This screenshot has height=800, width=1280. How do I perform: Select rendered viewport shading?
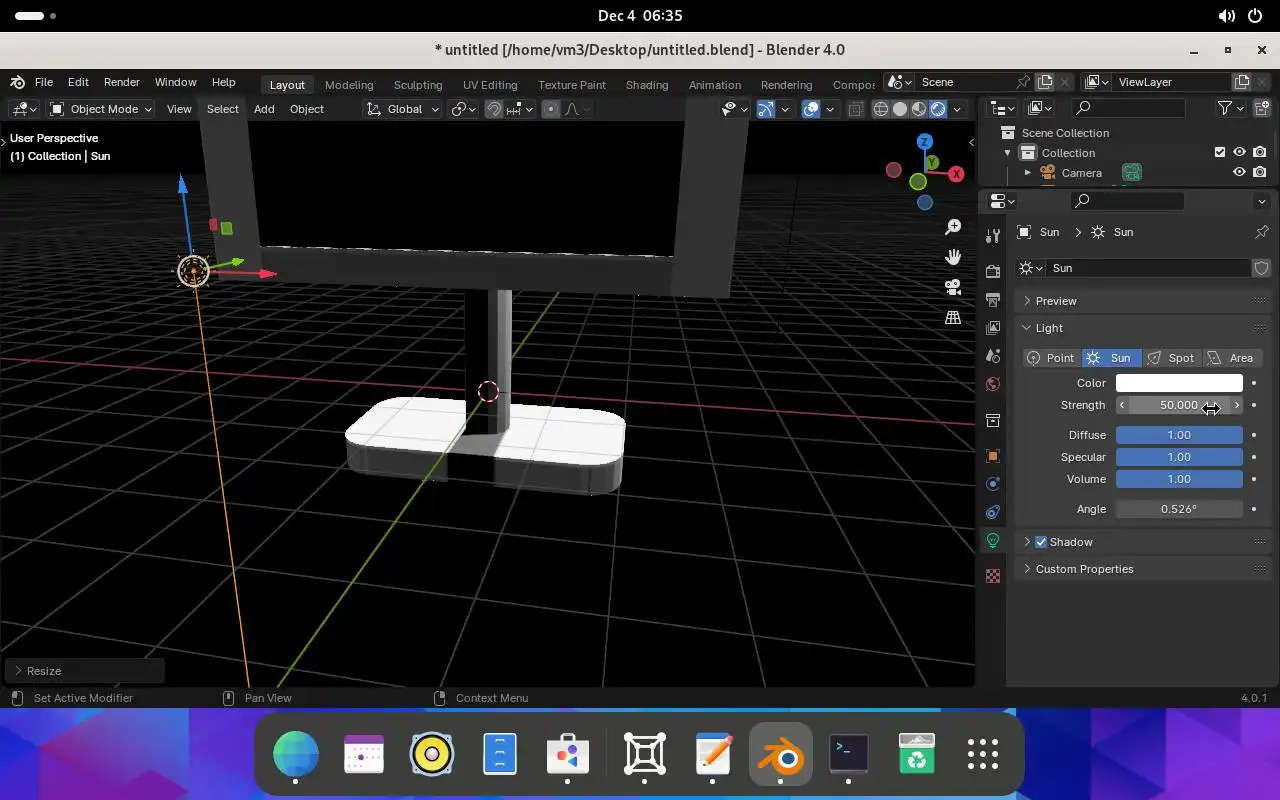[x=938, y=109]
